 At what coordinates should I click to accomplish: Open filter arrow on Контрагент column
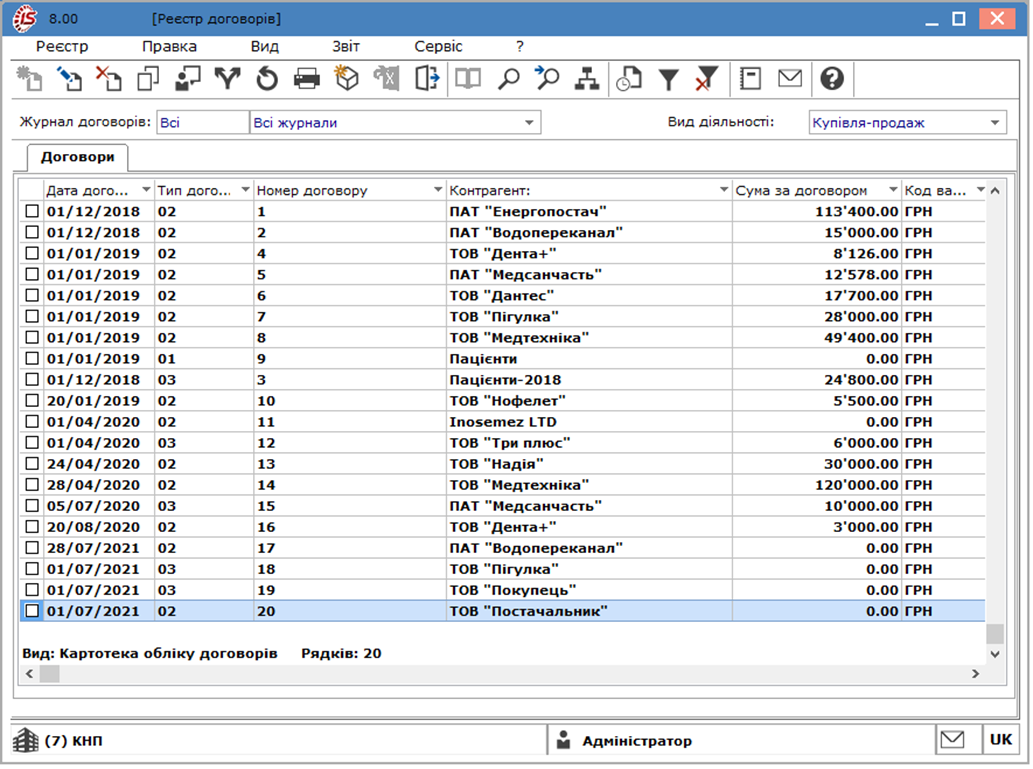[x=723, y=190]
